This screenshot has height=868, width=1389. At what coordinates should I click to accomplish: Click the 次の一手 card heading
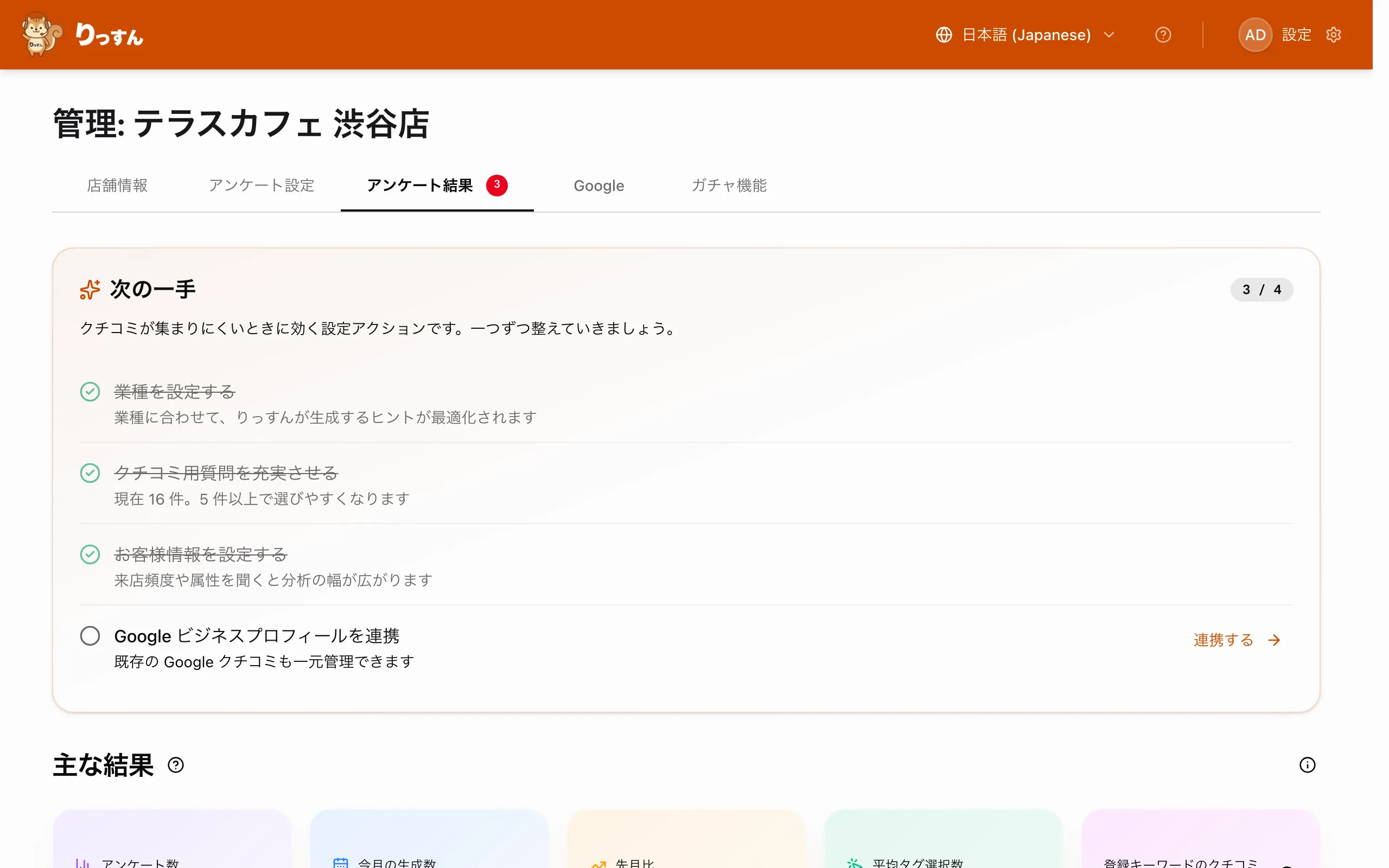click(x=152, y=289)
